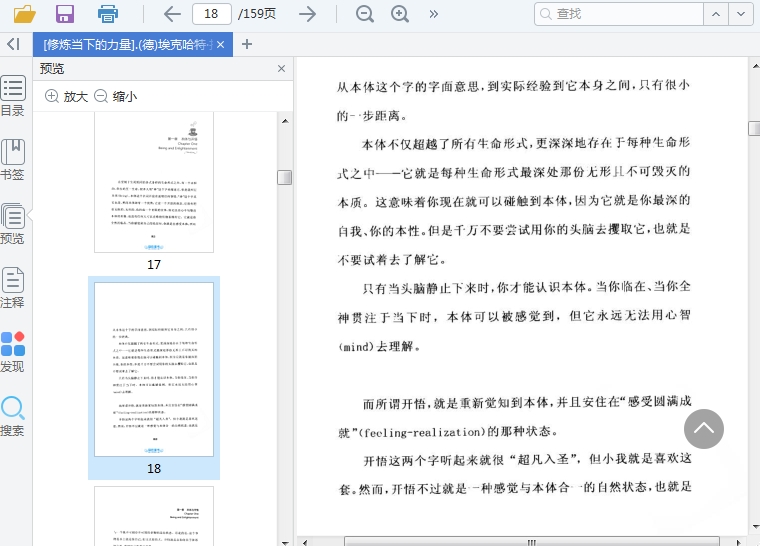Click the back-to-top round arrow button

704,429
